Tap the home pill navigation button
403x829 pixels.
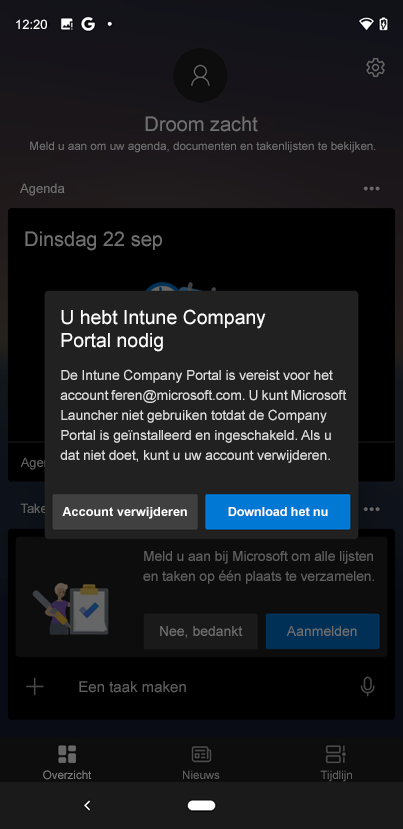click(202, 805)
